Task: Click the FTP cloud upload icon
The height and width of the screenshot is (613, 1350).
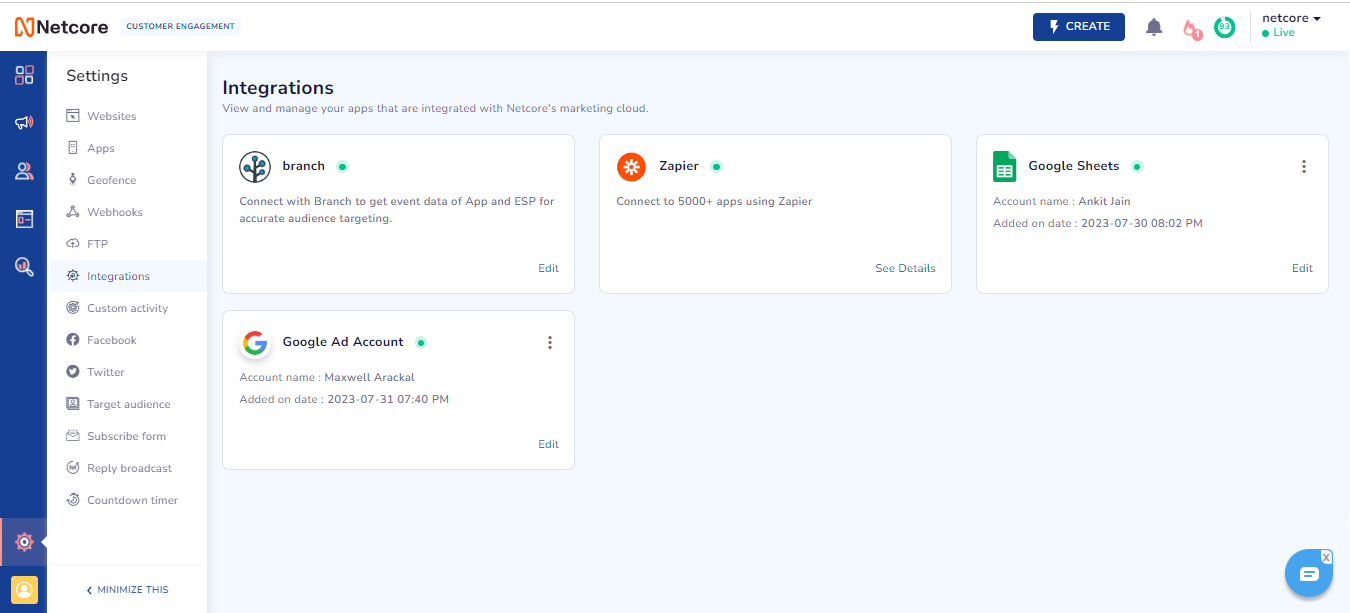Action: pyautogui.click(x=72, y=244)
